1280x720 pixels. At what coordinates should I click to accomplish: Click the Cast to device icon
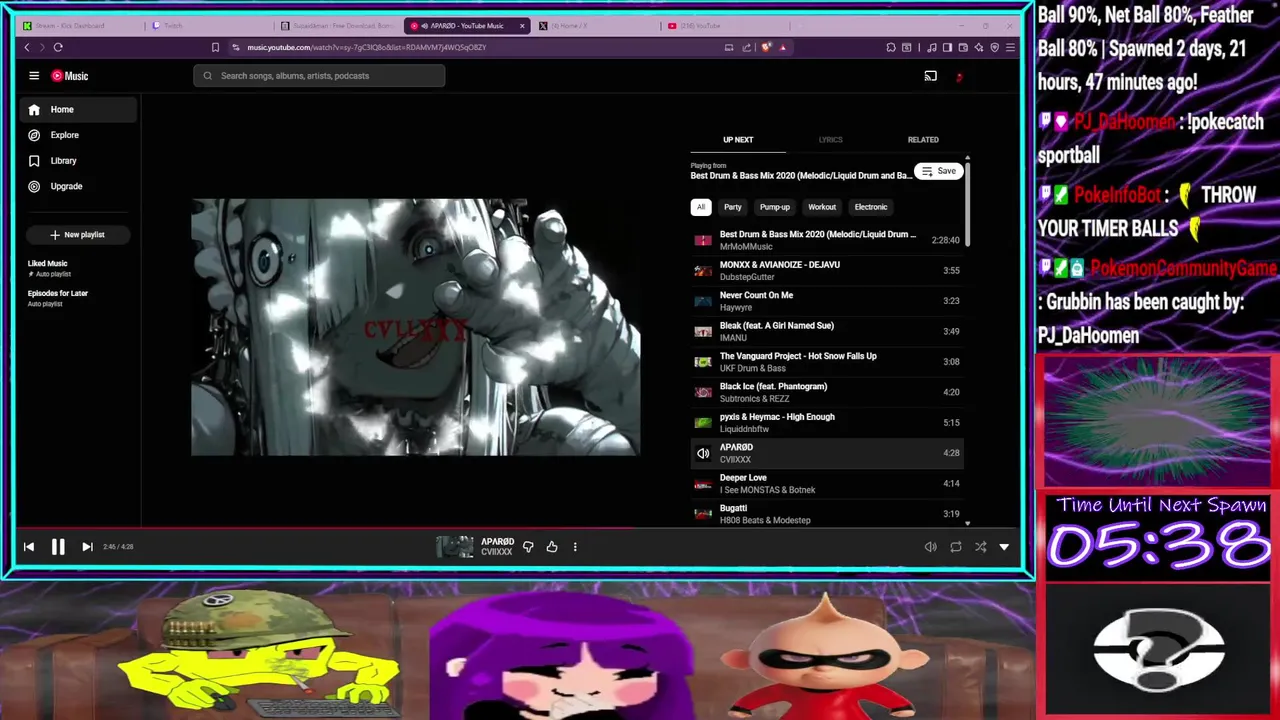tap(930, 76)
